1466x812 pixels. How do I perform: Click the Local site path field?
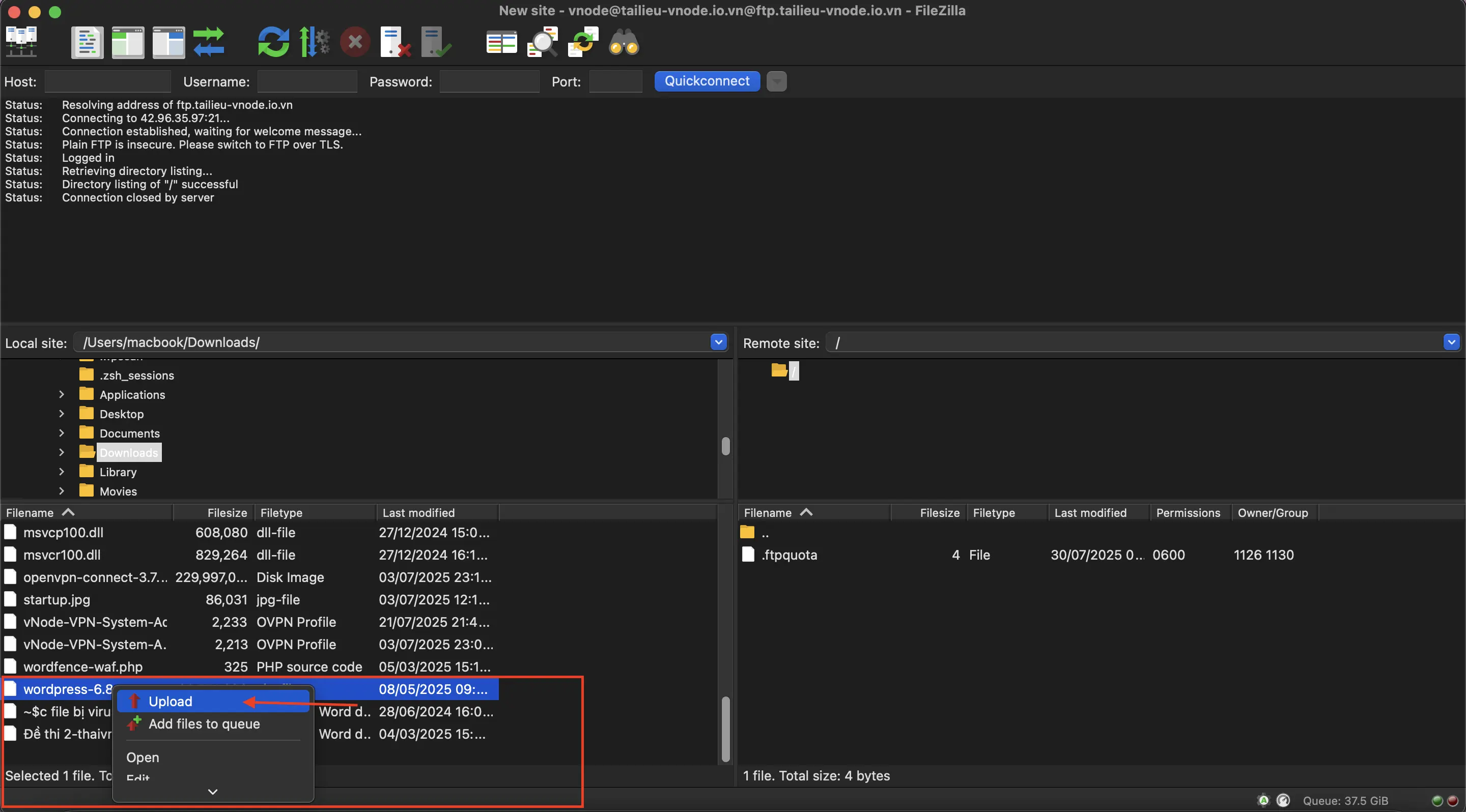[x=392, y=342]
